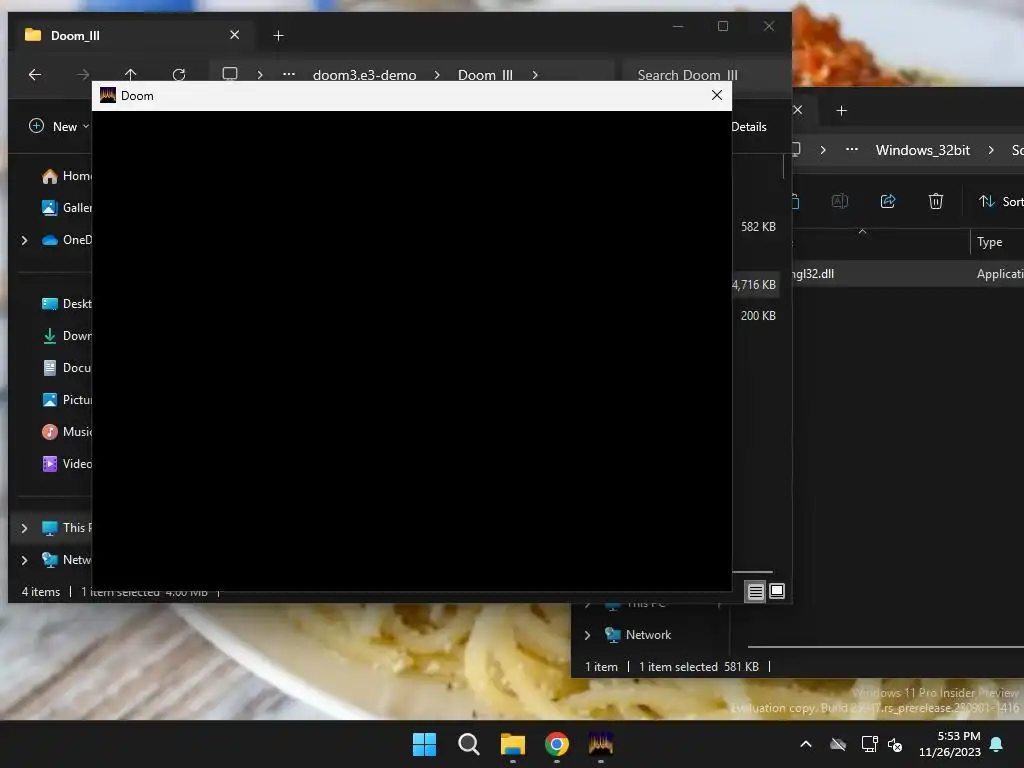This screenshot has width=1024, height=768.
Task: Click the Search Doom_III field
Action: [705, 75]
